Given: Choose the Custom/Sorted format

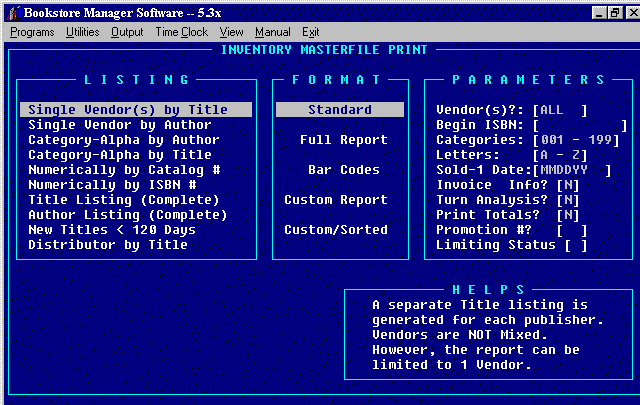Looking at the screenshot, I should (x=336, y=229).
